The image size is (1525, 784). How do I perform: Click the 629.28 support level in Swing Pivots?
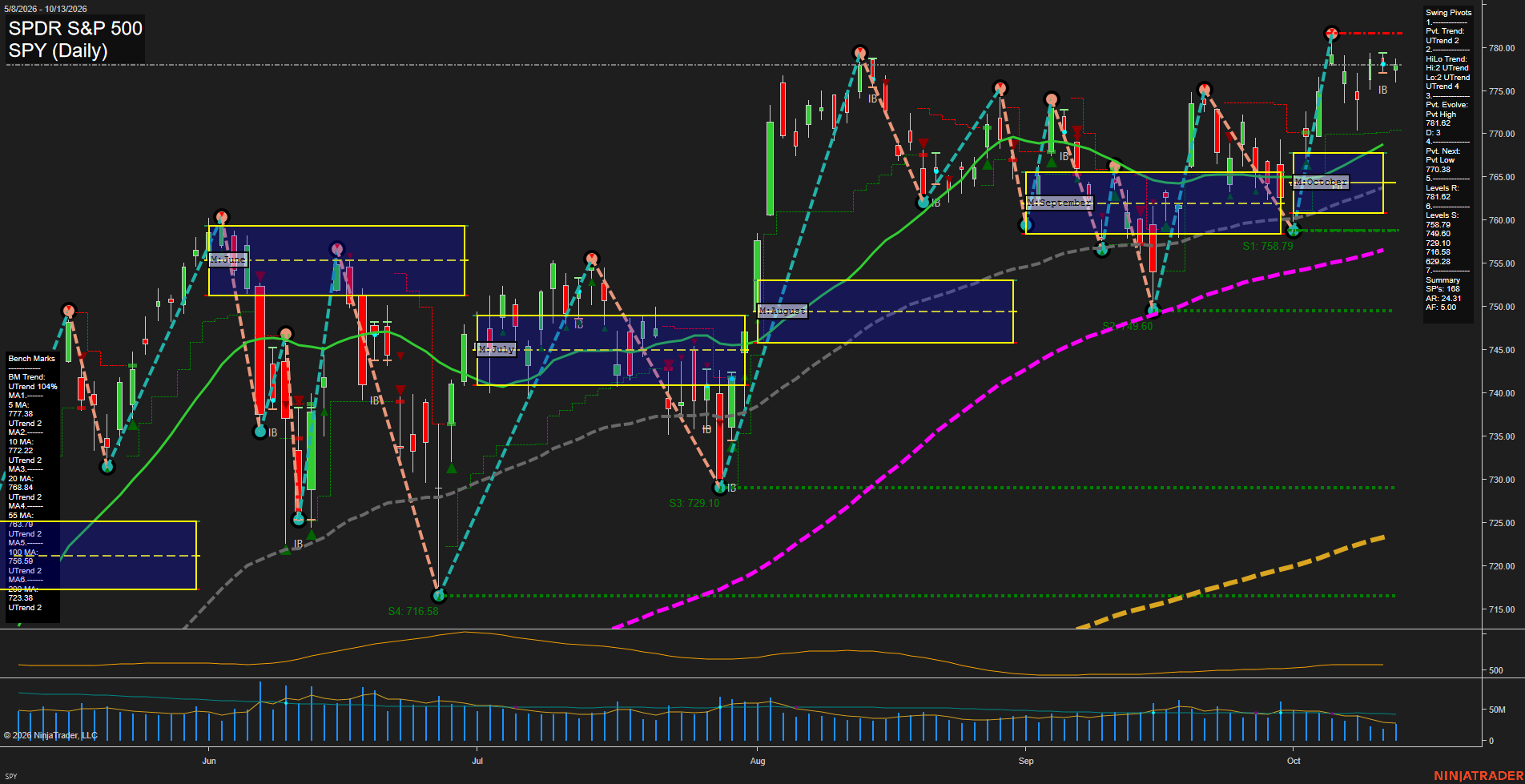coord(1438,262)
